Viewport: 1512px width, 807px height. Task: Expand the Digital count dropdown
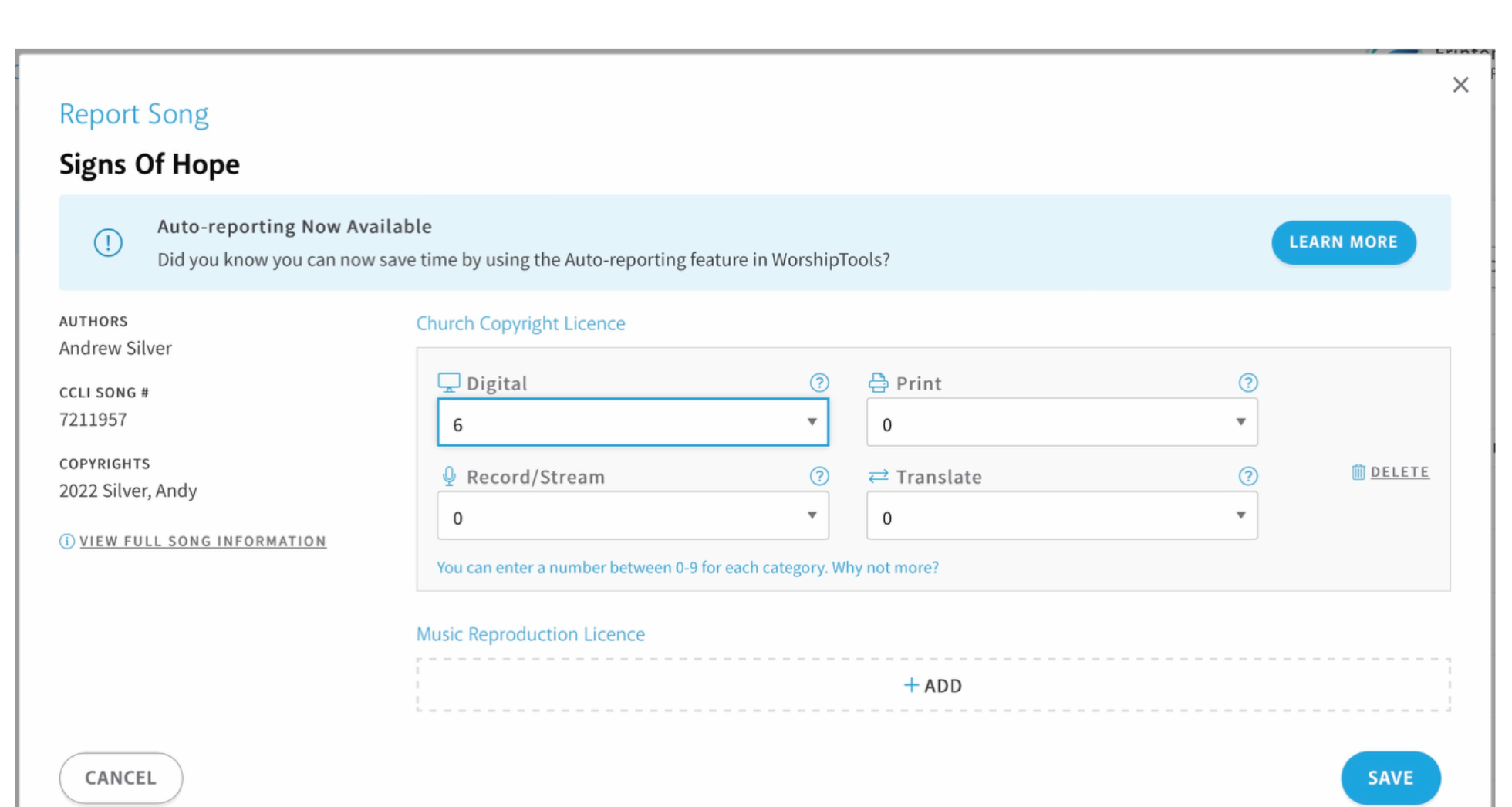tap(813, 422)
